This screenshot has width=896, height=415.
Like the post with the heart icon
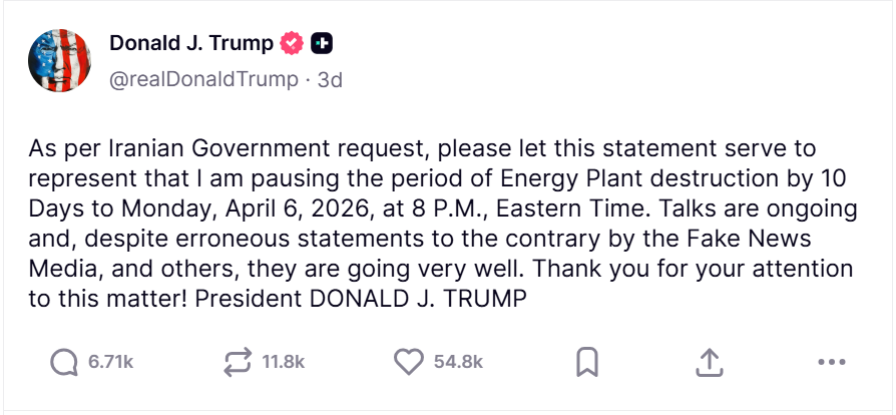pyautogui.click(x=409, y=362)
